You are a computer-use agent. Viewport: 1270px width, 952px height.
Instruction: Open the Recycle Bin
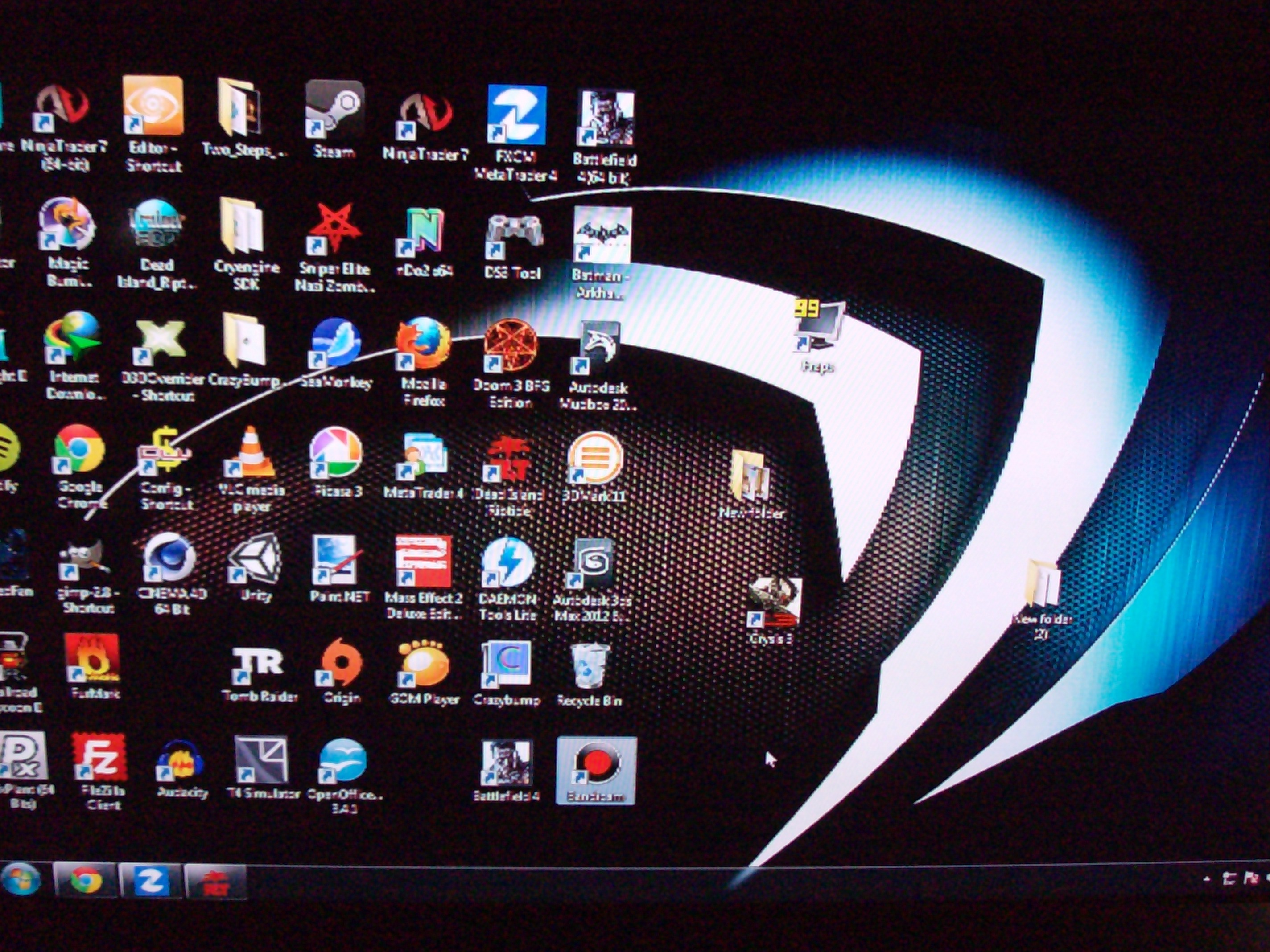(590, 674)
